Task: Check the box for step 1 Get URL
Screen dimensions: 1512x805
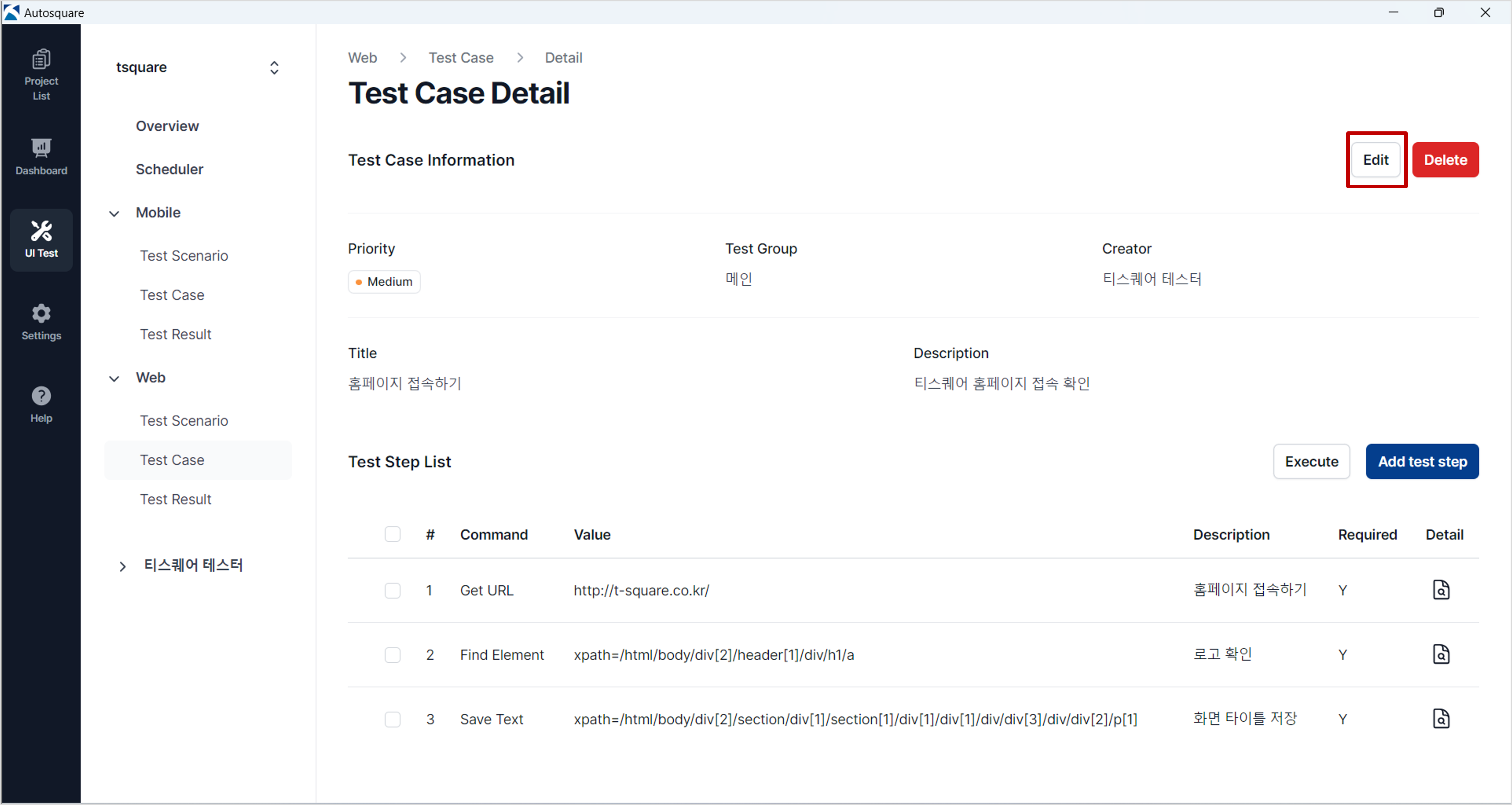Action: (393, 590)
